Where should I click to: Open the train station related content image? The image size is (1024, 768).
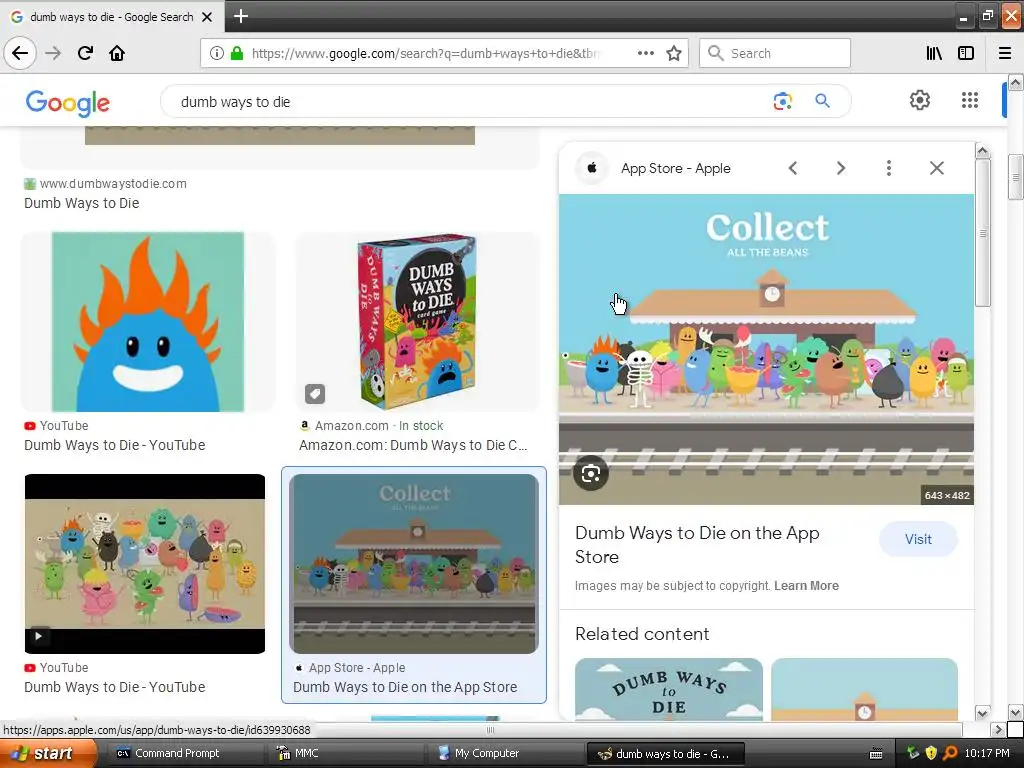(x=864, y=689)
